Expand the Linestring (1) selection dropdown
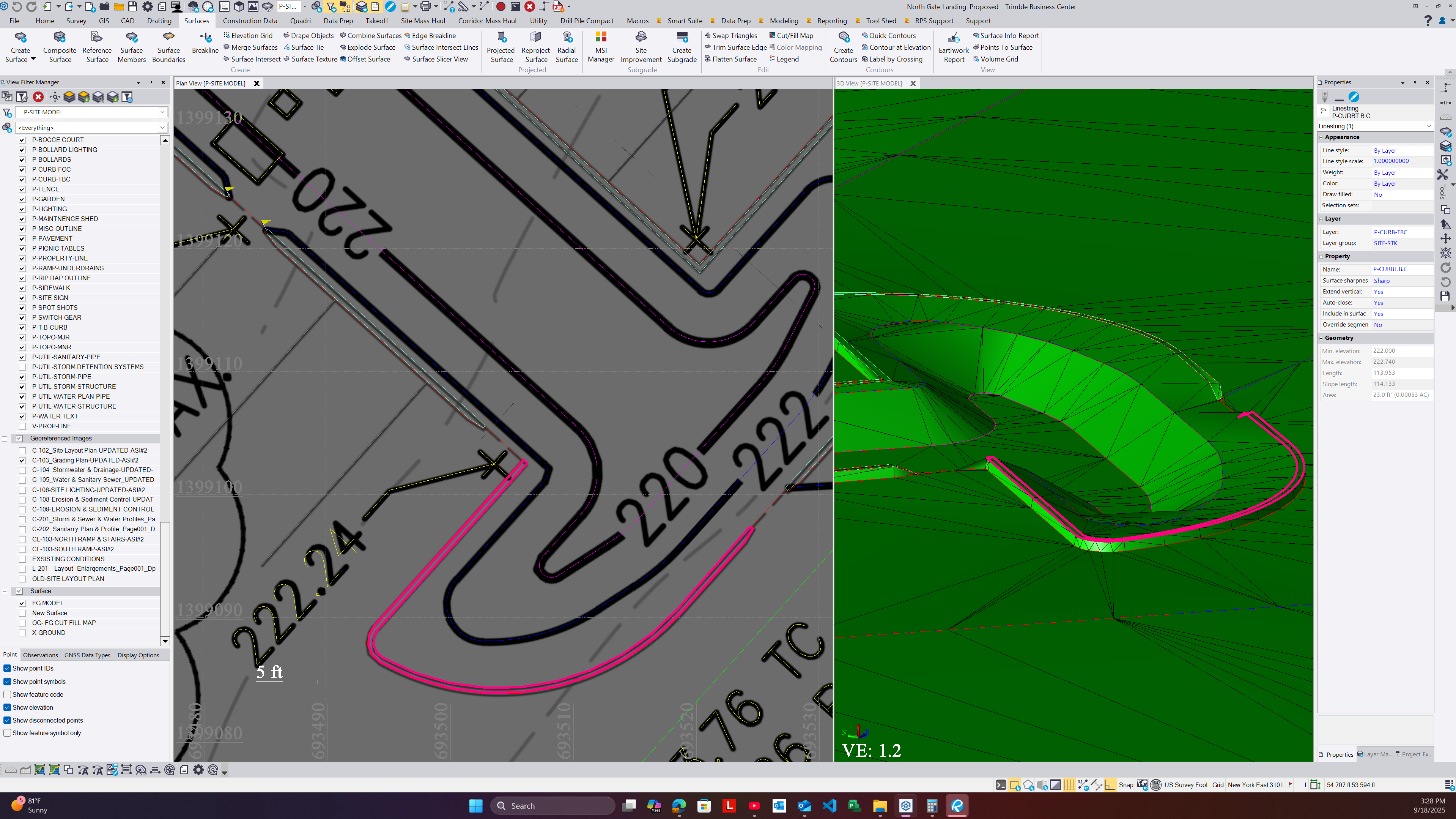Viewport: 1456px width, 819px height. click(1428, 126)
